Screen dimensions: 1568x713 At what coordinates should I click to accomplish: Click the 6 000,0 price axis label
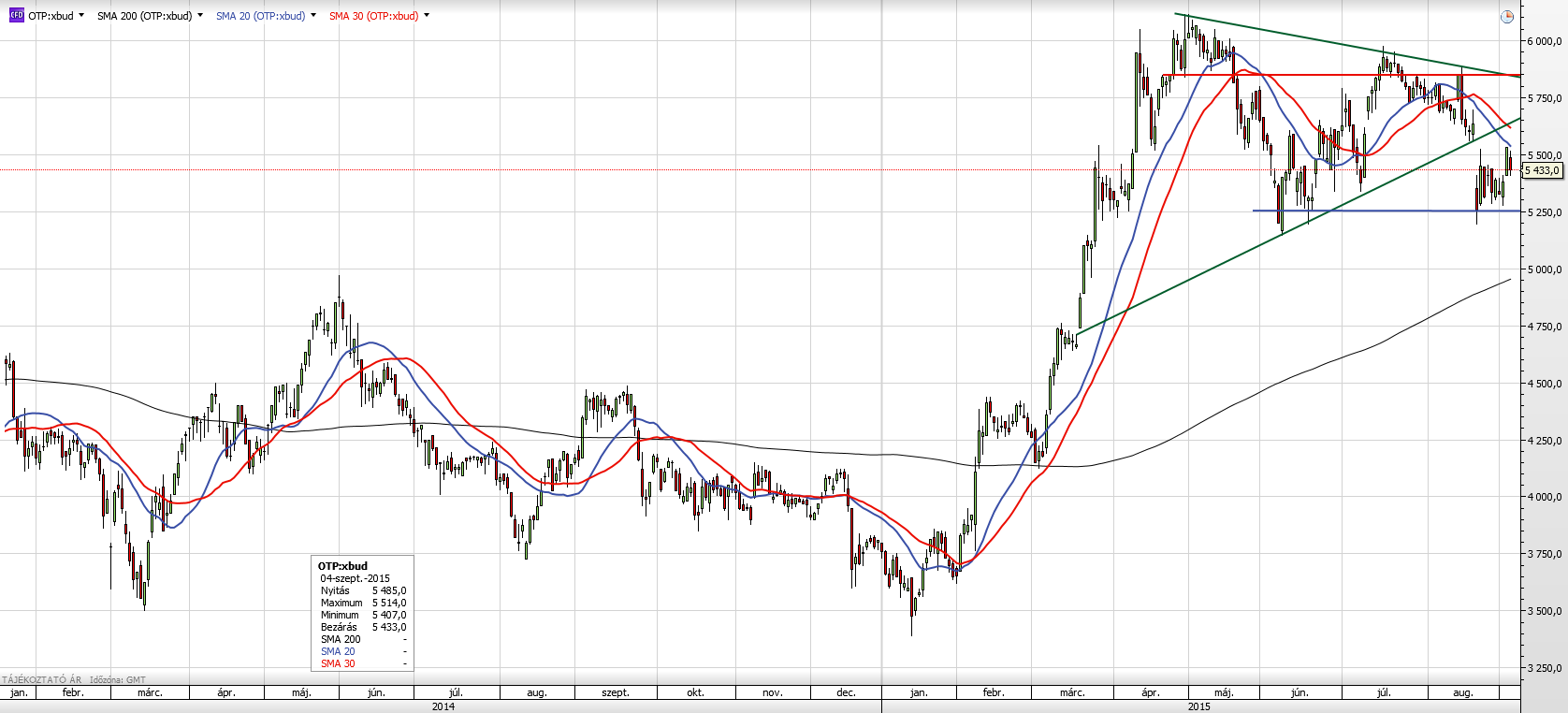[1544, 41]
